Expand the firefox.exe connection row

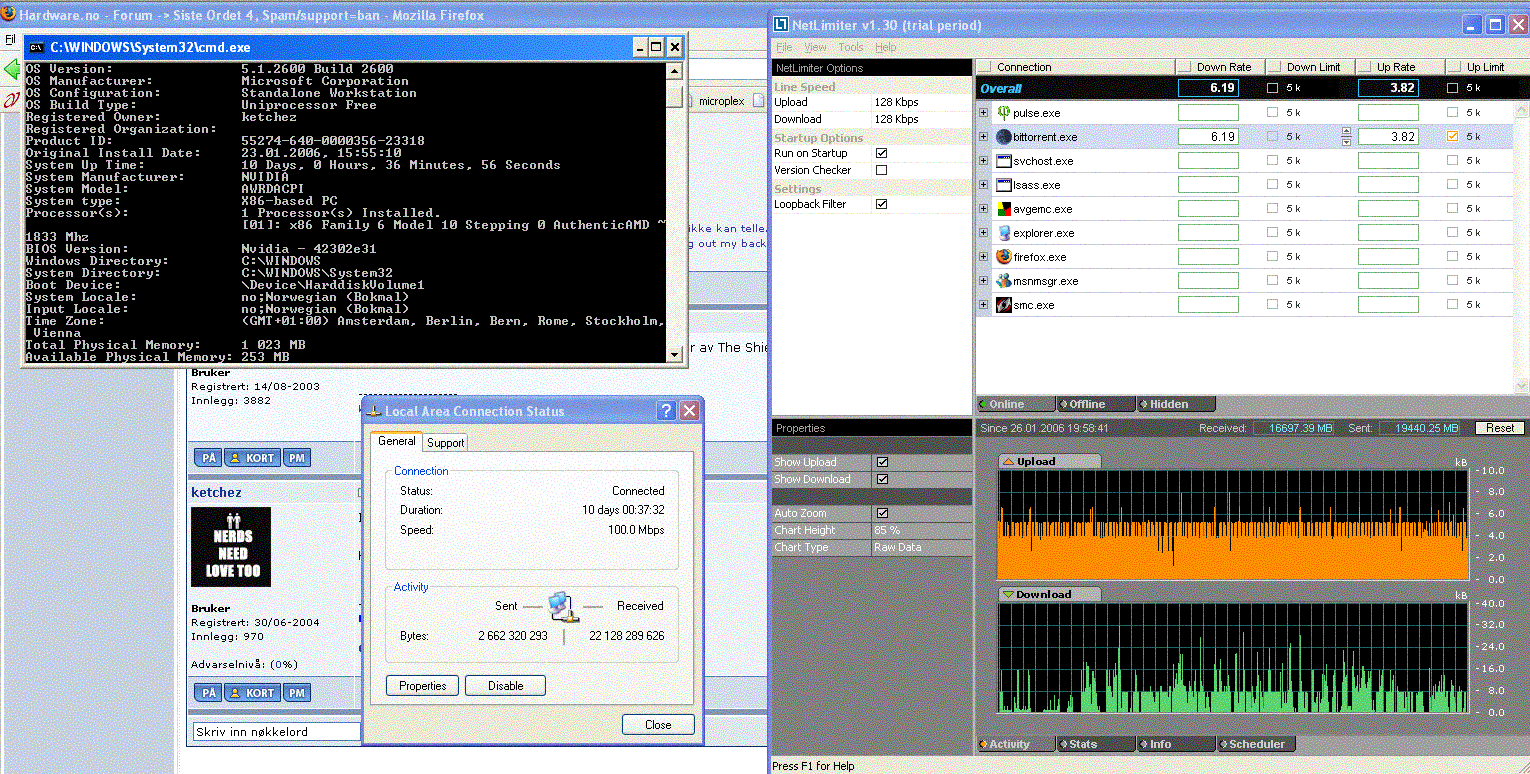(984, 257)
